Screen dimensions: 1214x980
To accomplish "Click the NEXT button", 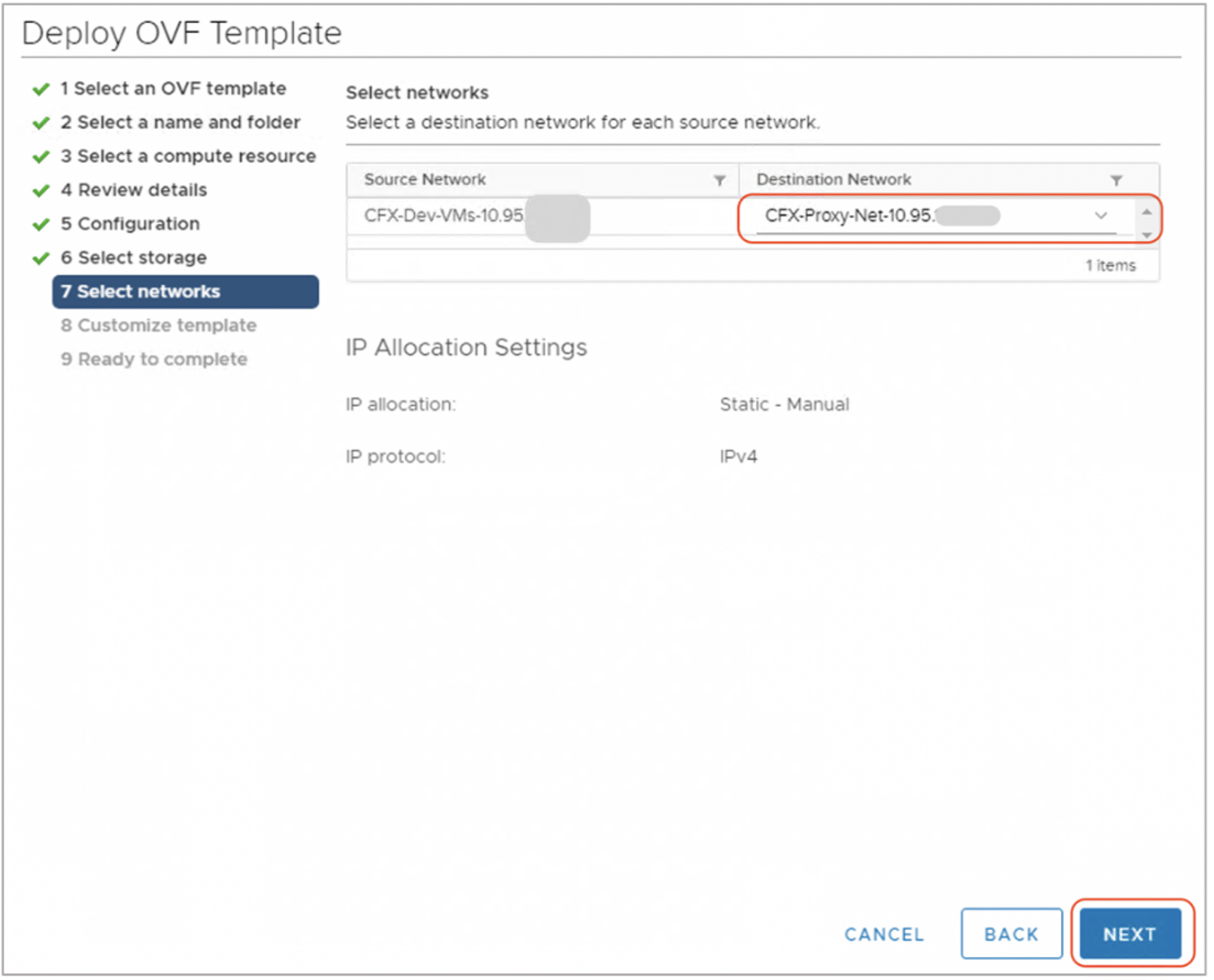I will click(1129, 934).
